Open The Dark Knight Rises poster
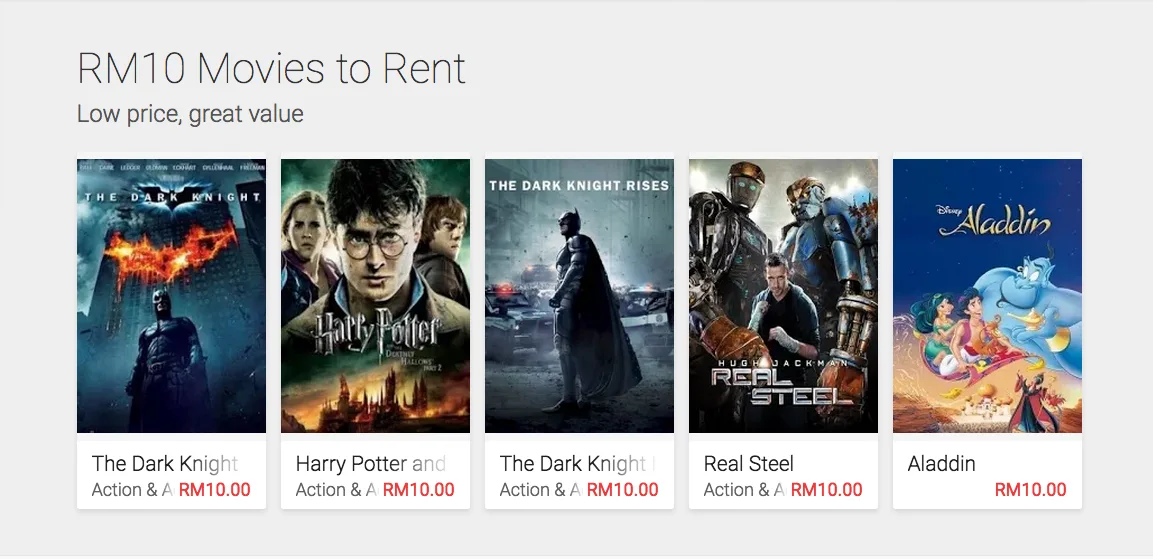This screenshot has width=1153, height=559. (x=579, y=295)
